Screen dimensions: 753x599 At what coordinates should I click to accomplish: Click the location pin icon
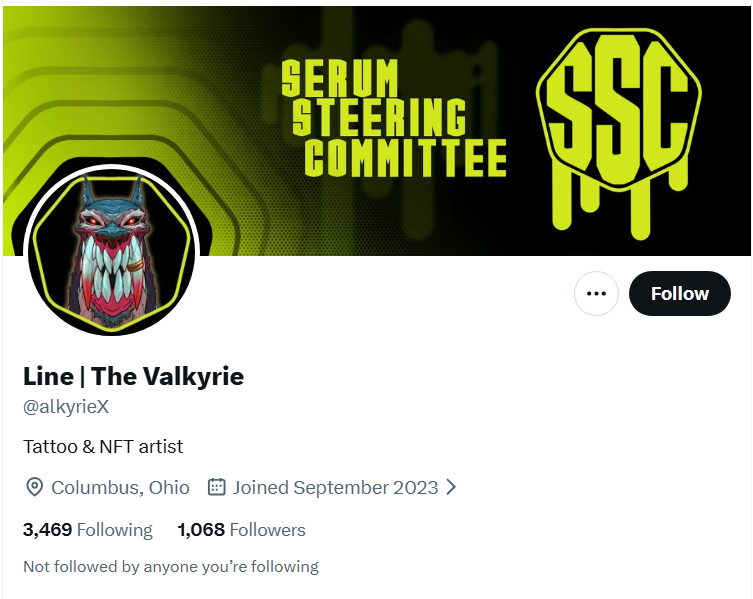[34, 488]
